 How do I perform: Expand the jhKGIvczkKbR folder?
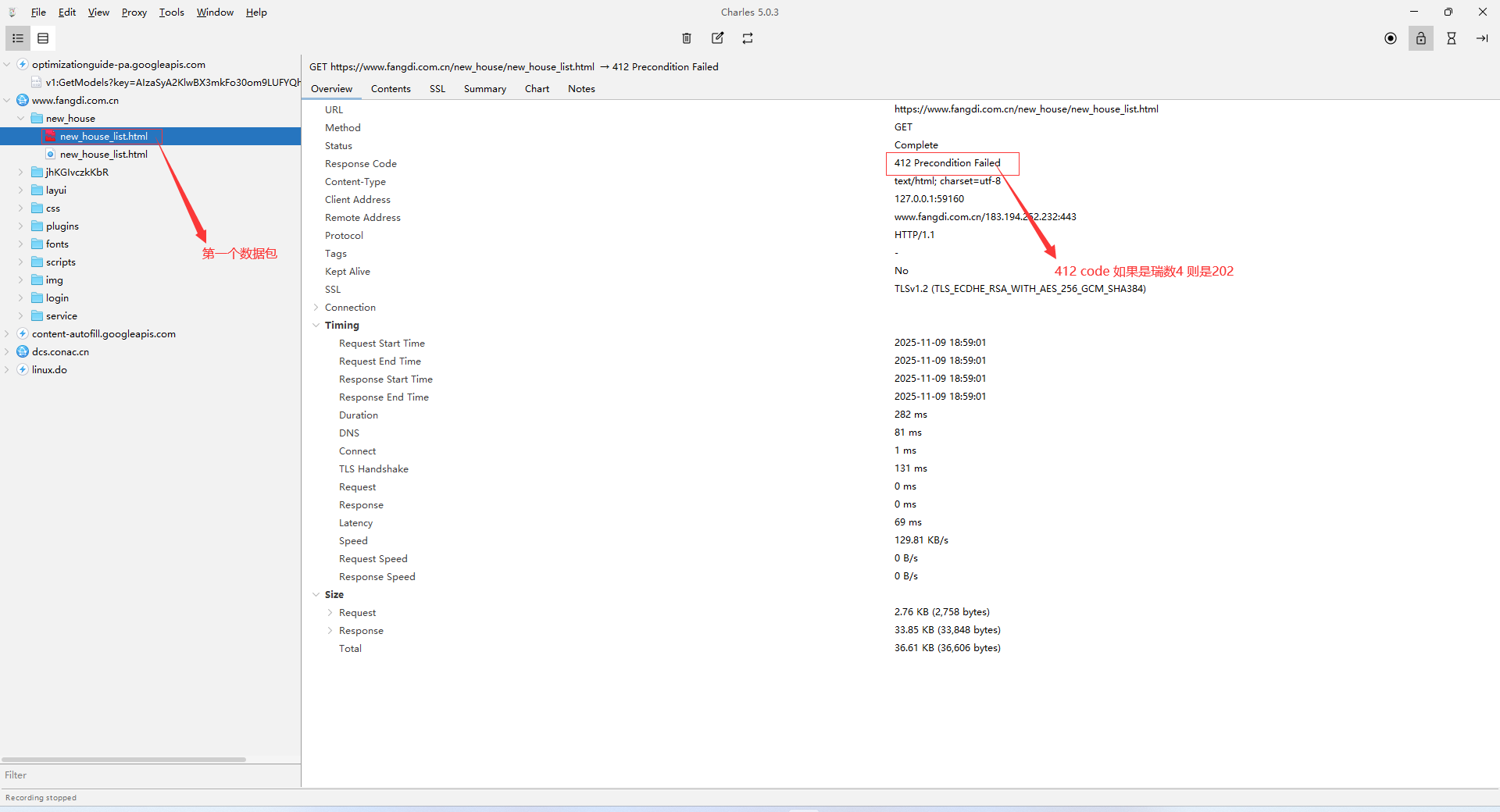click(21, 173)
